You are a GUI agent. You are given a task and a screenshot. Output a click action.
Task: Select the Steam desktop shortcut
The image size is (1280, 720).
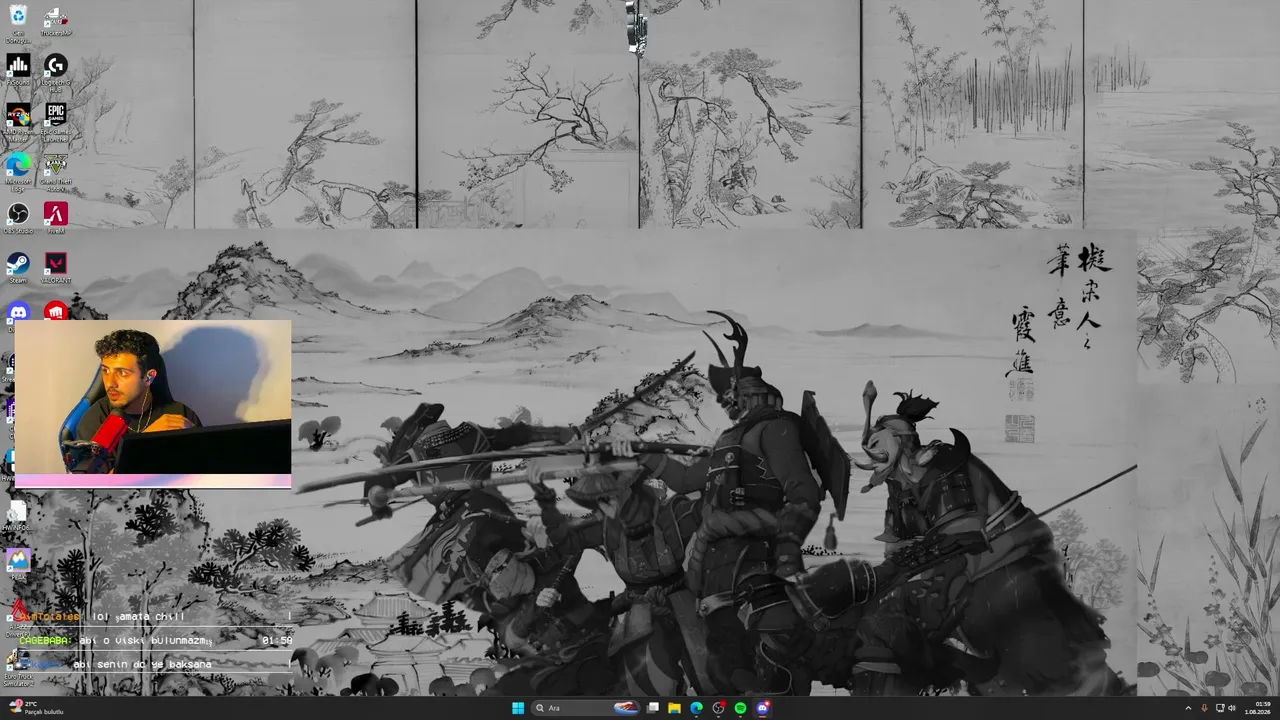pyautogui.click(x=18, y=268)
